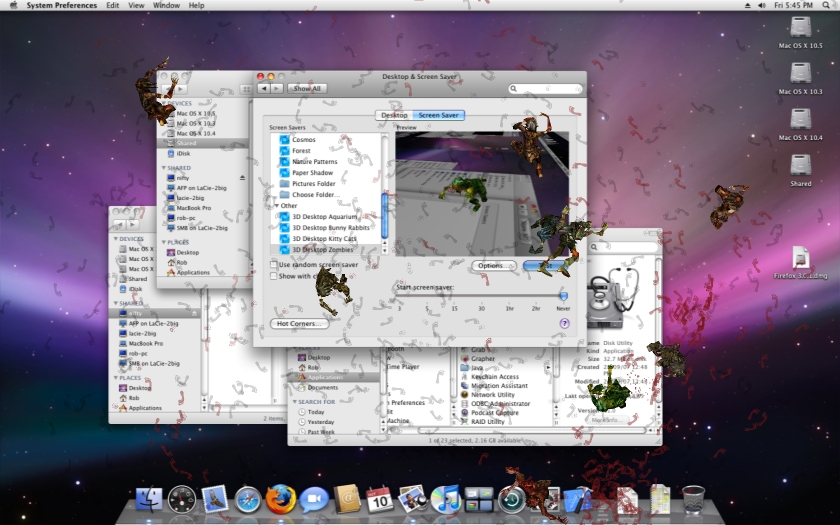Collapse SHARED in Finder window with Shared selected
Screen dimensions: 840x525
(x=164, y=168)
